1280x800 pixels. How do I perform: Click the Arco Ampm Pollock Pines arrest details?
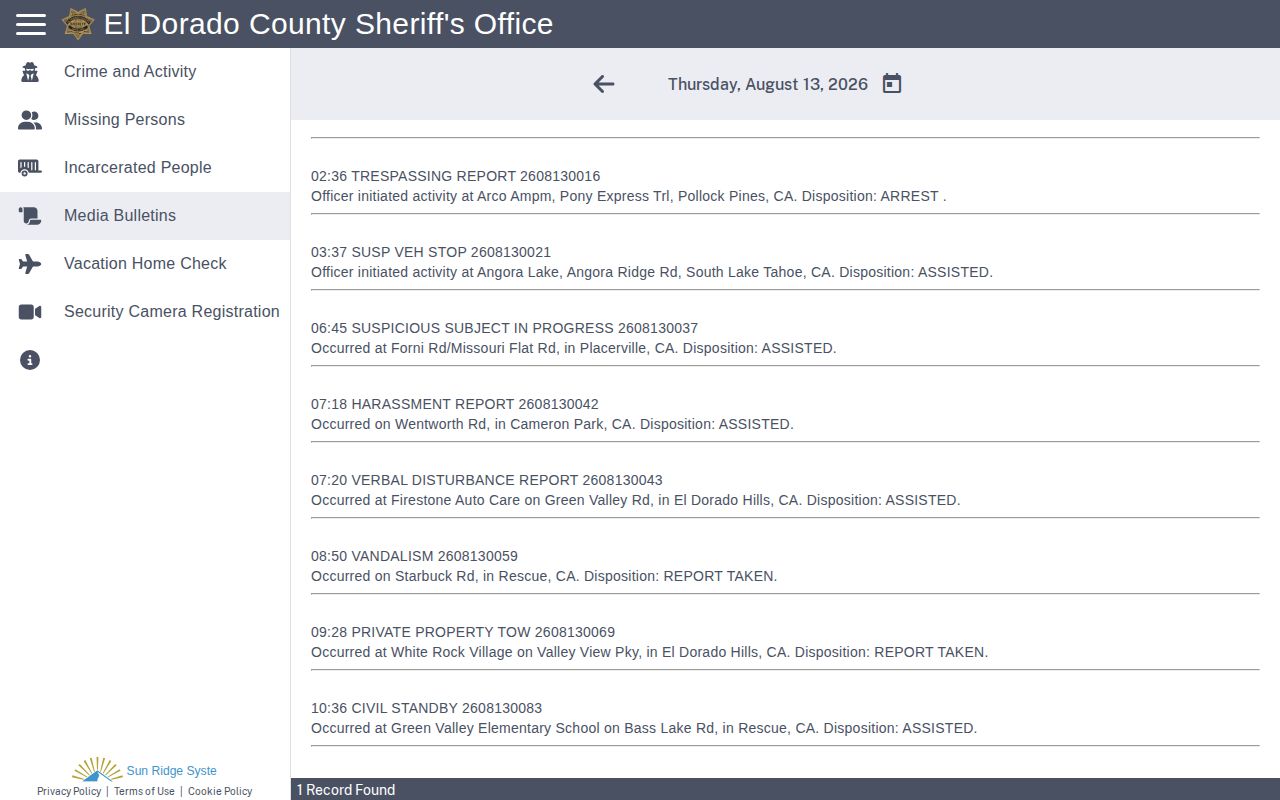pos(629,196)
